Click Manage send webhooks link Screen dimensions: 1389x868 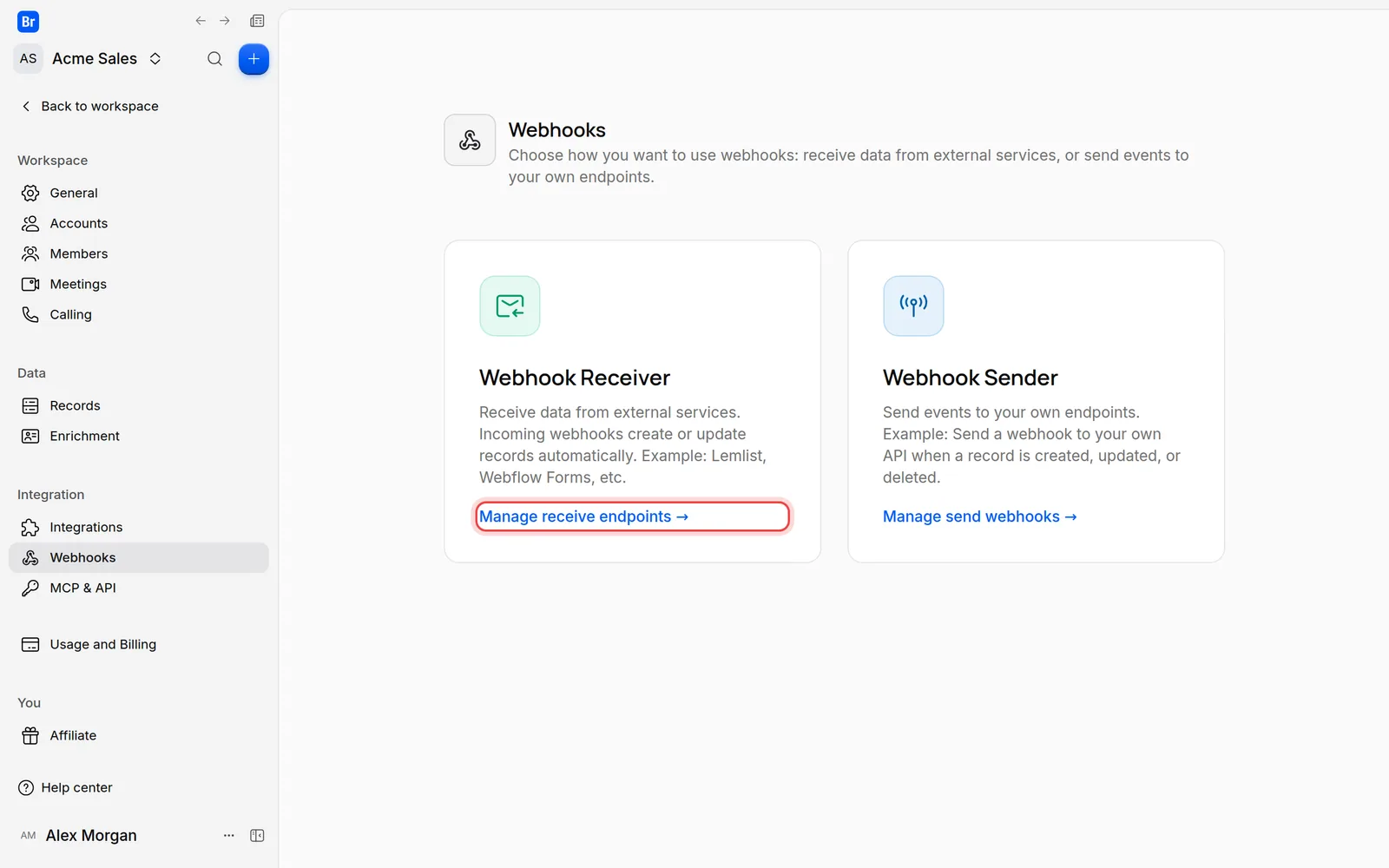point(979,516)
